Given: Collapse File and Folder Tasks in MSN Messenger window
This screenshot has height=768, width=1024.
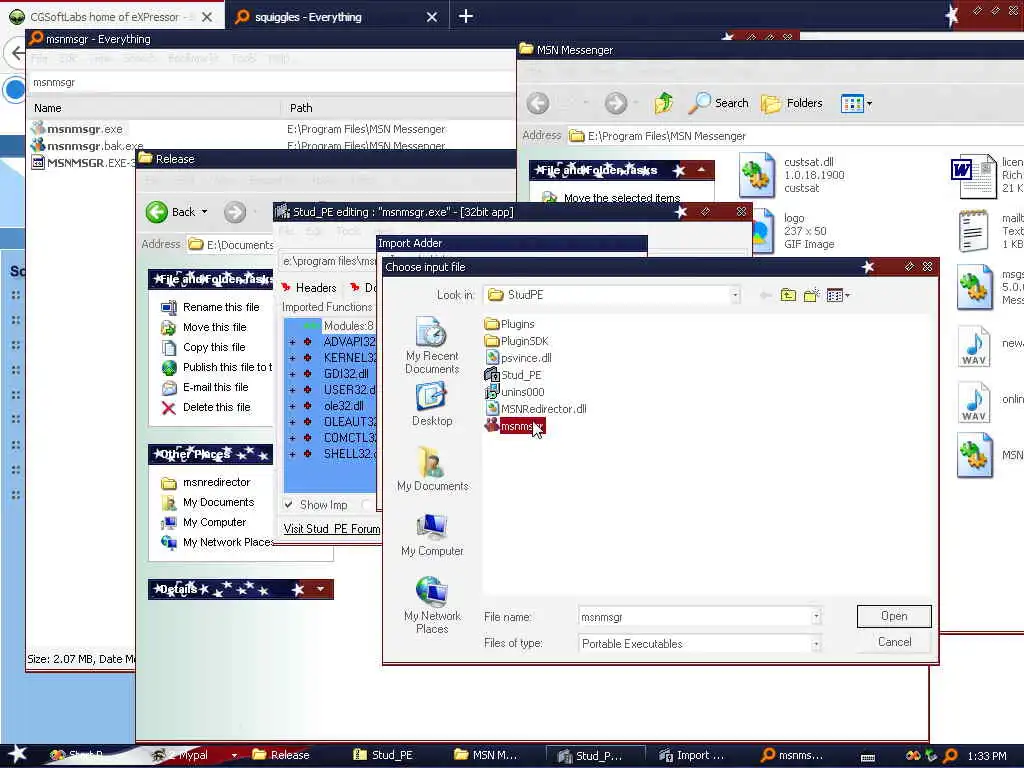Looking at the screenshot, I should [701, 170].
